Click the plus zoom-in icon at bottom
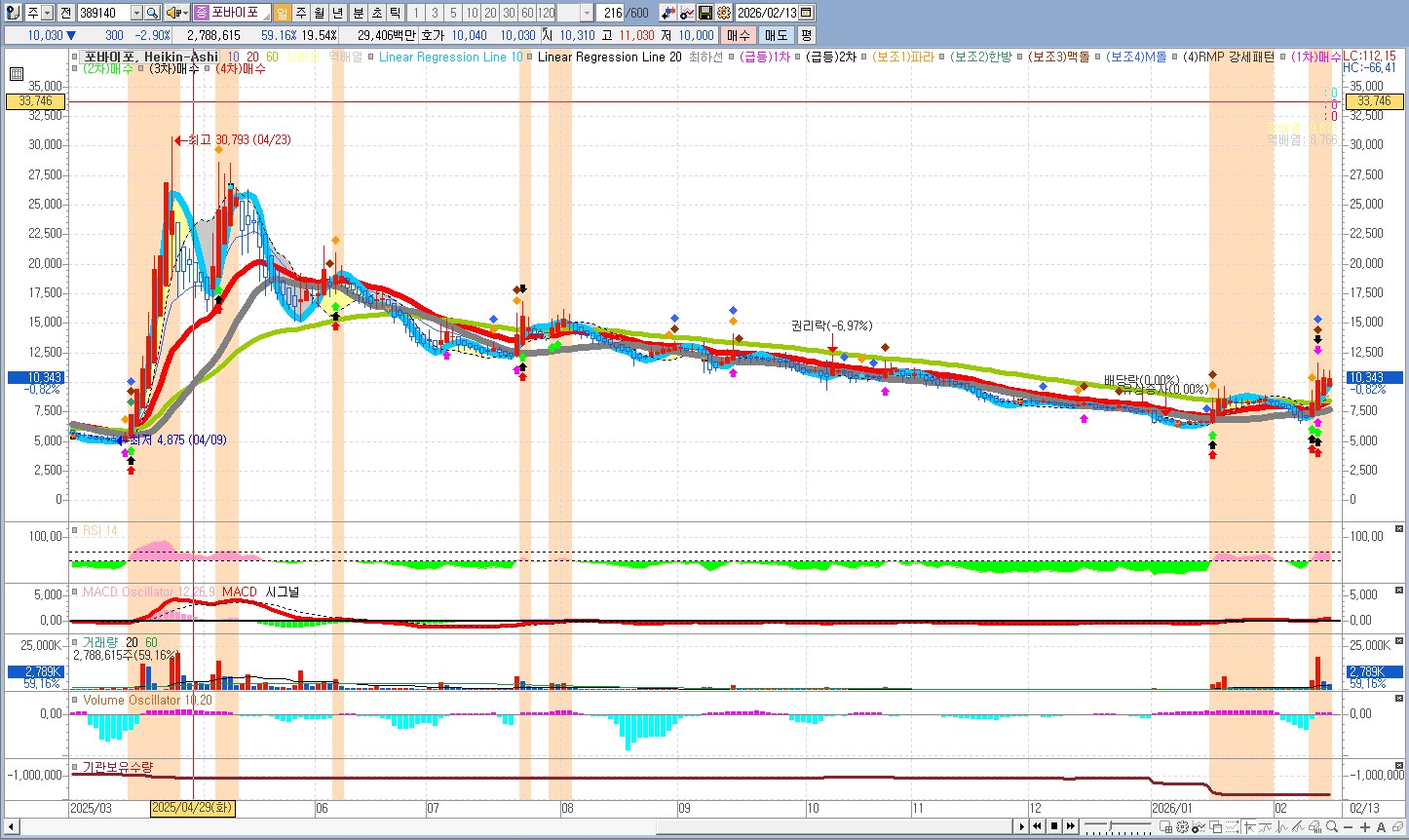Image resolution: width=1409 pixels, height=840 pixels. [1365, 826]
